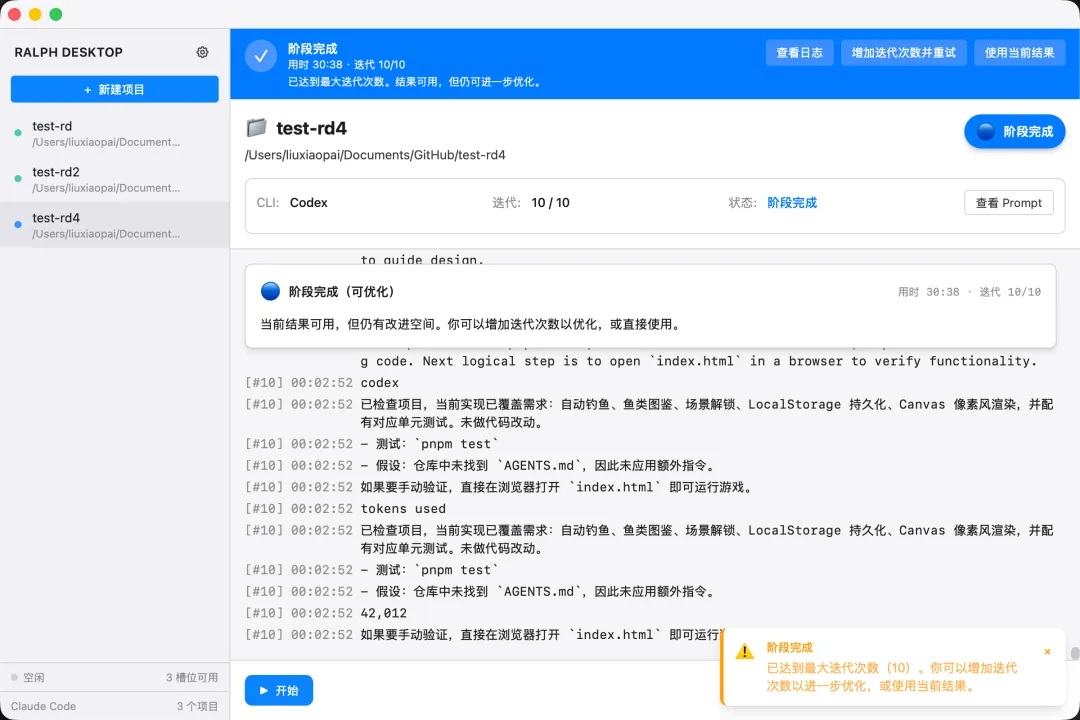The width and height of the screenshot is (1080, 720).
Task: Open the CLI Codex selector
Action: [x=309, y=202]
